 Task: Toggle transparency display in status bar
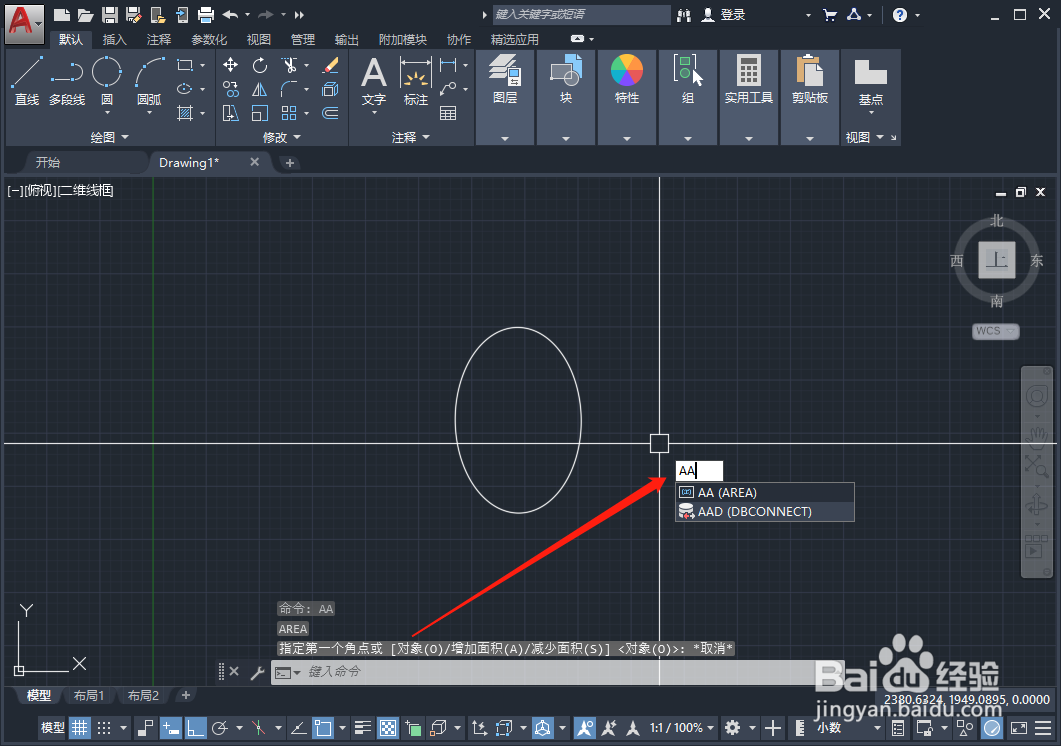click(x=388, y=728)
